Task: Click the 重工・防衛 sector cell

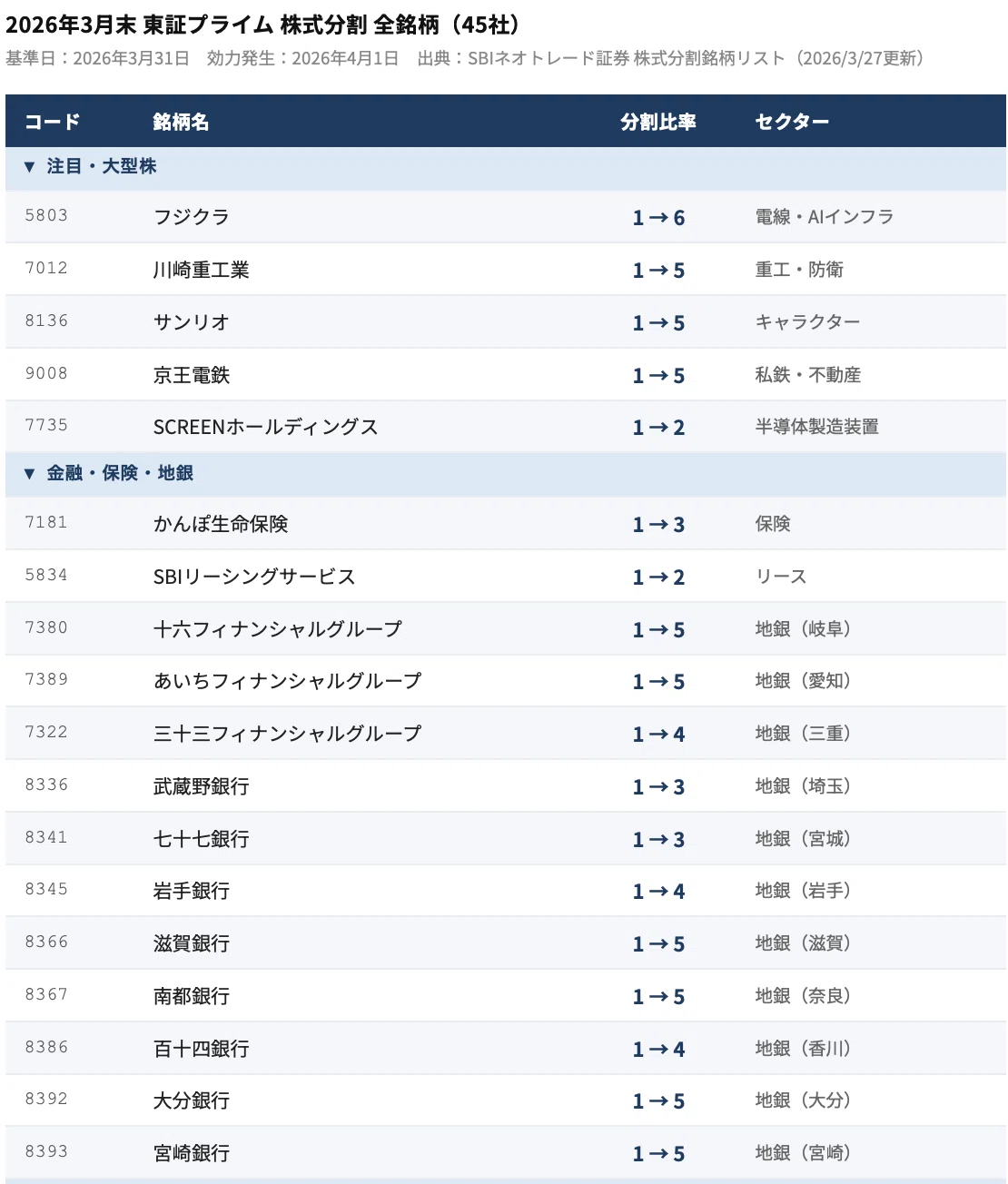Action: pos(799,270)
